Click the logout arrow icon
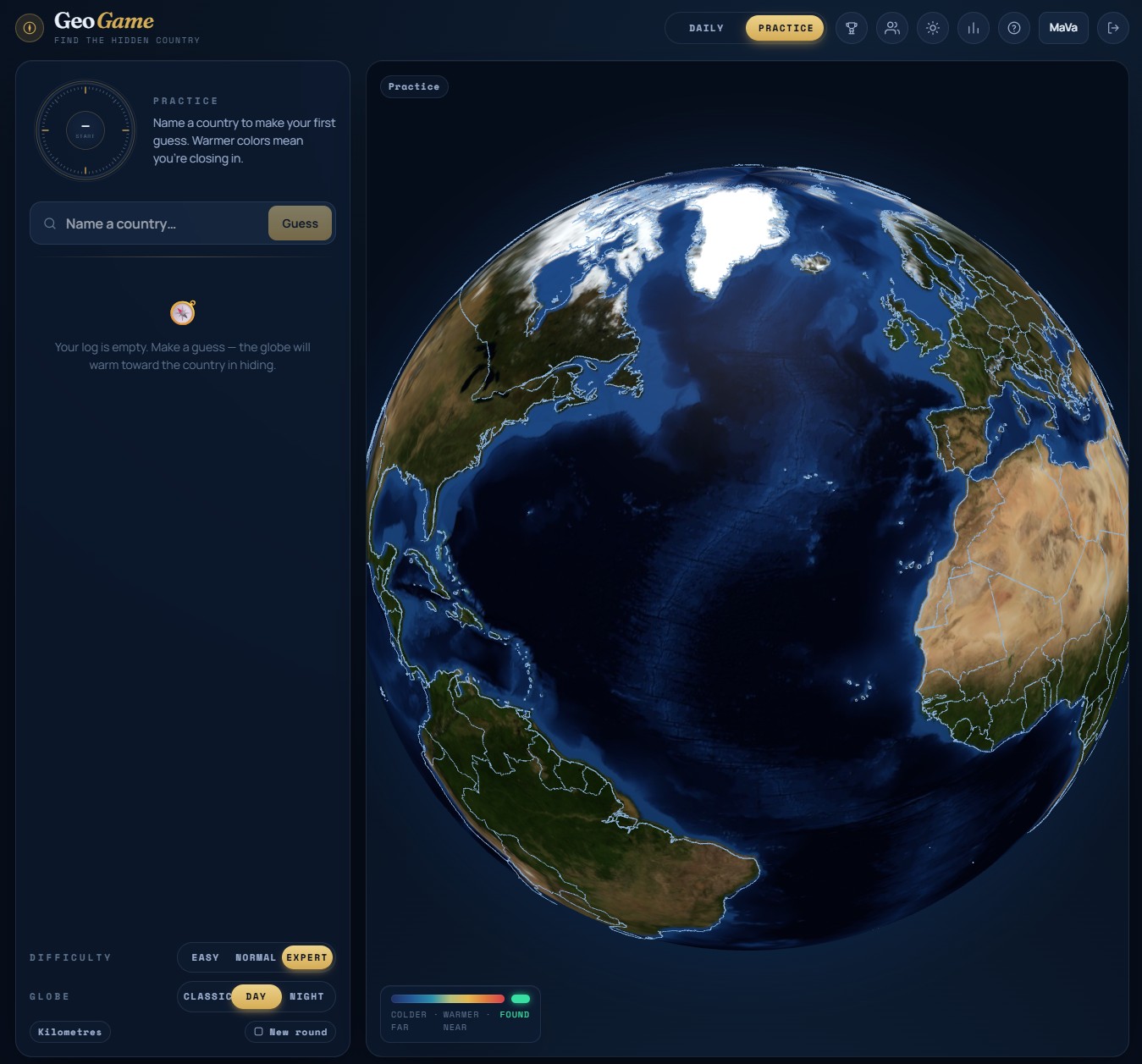 [1113, 28]
